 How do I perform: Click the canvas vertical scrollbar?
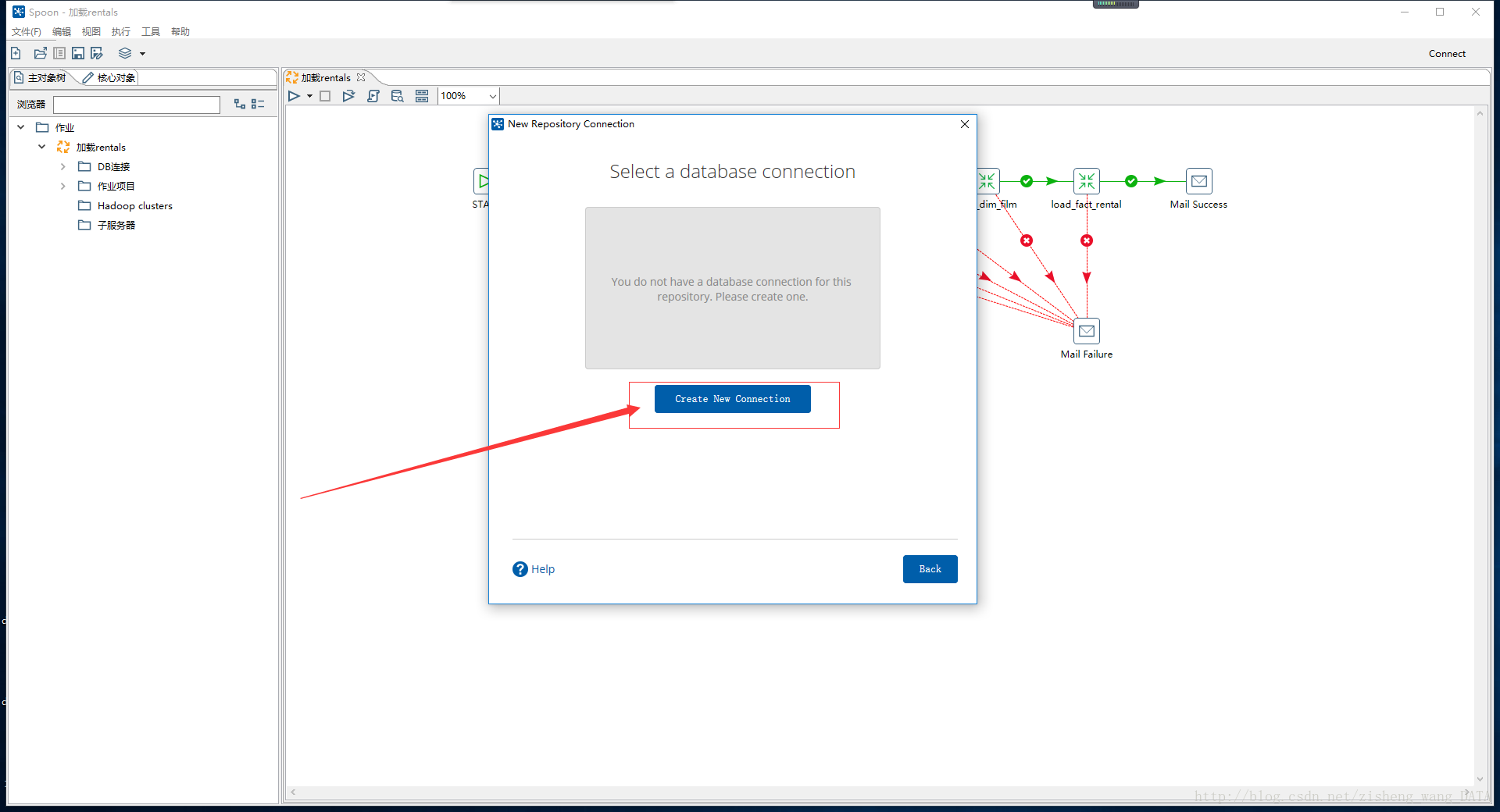(x=1480, y=445)
